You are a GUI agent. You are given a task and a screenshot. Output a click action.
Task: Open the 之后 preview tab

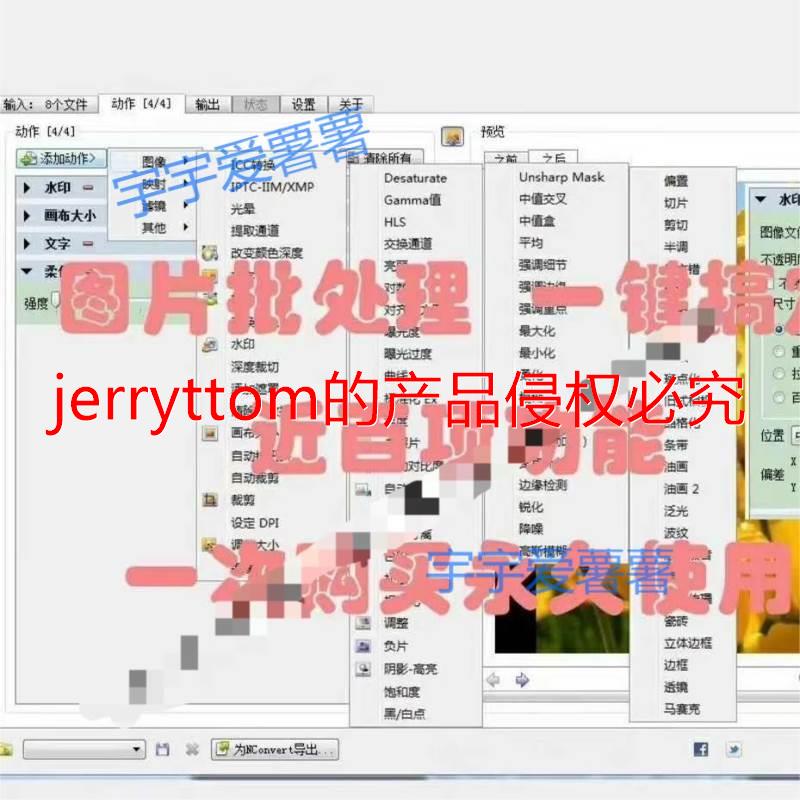[553, 158]
